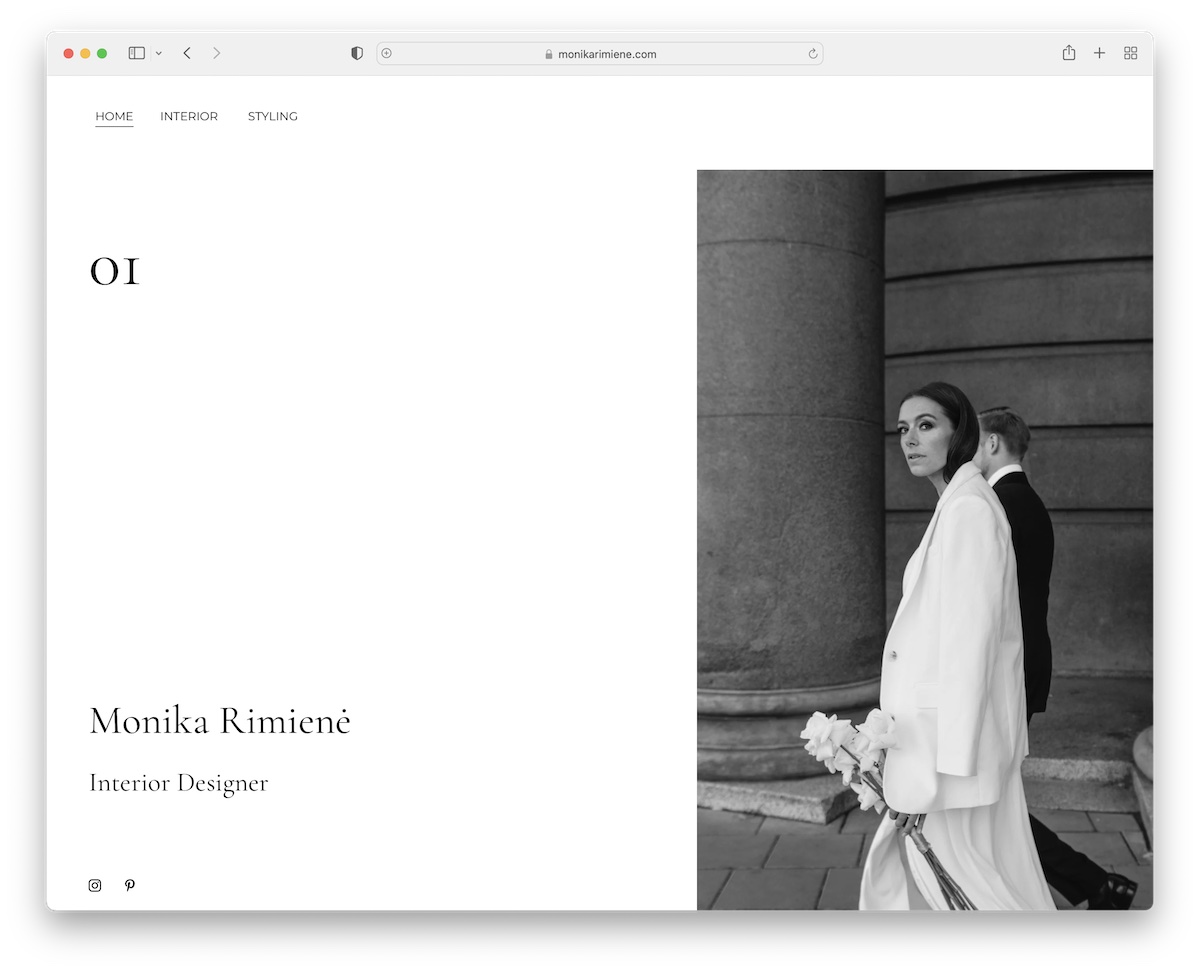Image resolution: width=1200 pixels, height=972 pixels.
Task: Click the forward navigation arrow
Action: [x=217, y=53]
